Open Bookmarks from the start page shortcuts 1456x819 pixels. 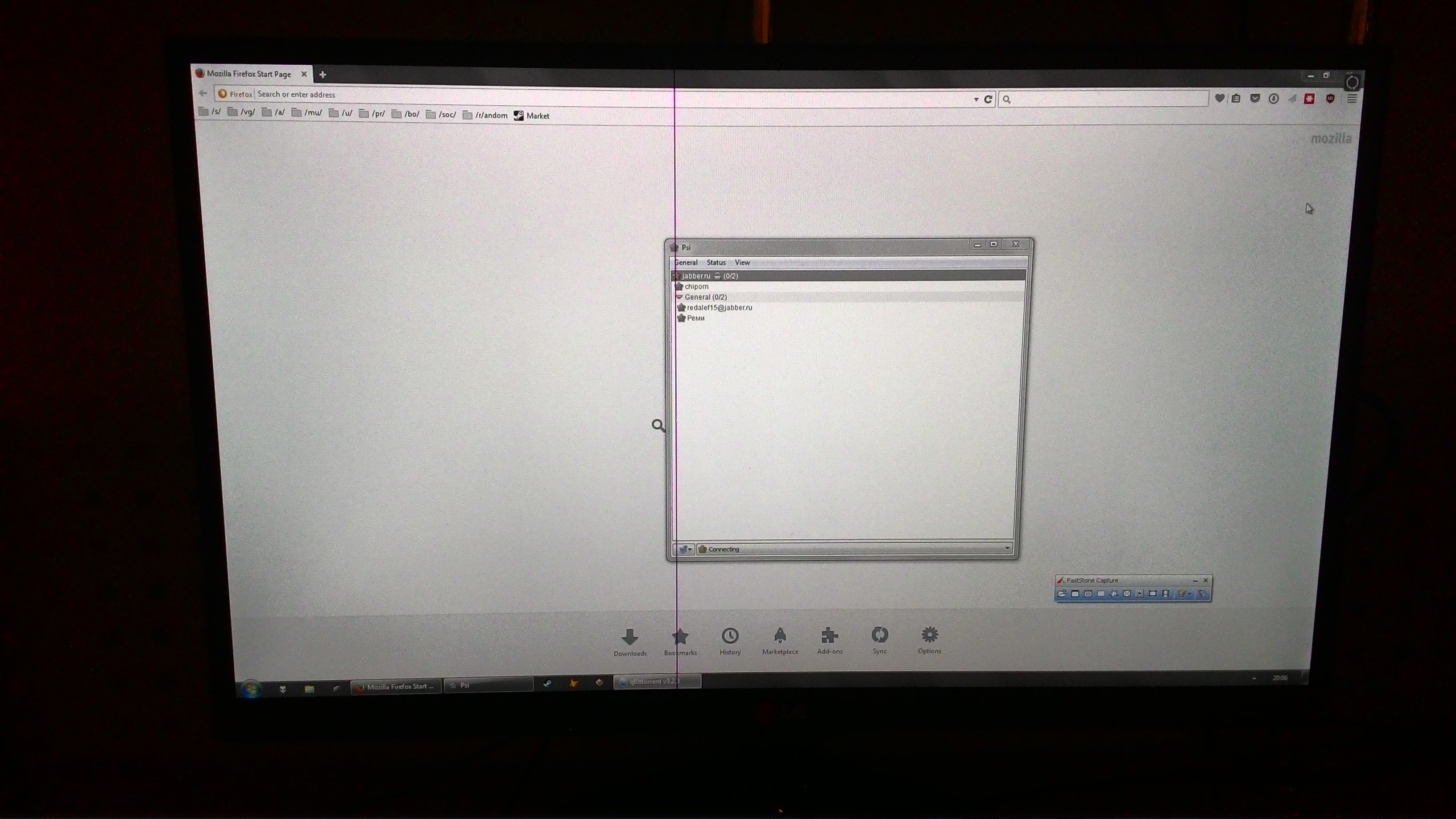680,642
